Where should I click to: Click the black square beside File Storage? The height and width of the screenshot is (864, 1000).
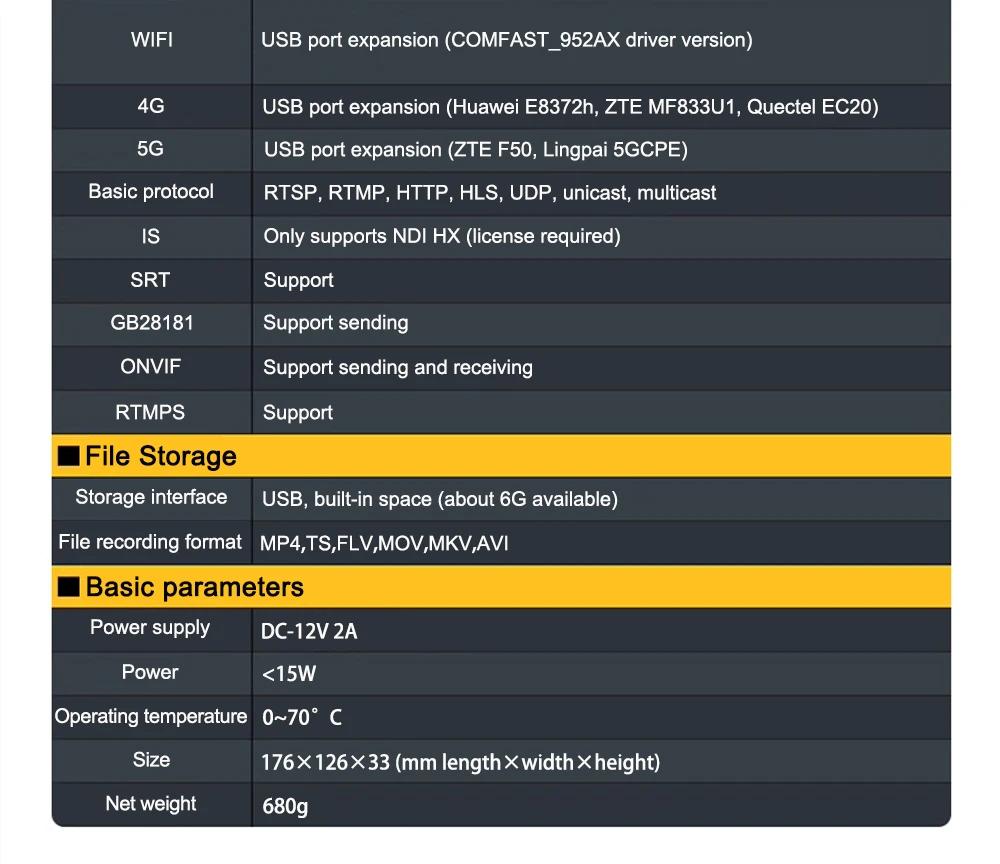[x=68, y=456]
